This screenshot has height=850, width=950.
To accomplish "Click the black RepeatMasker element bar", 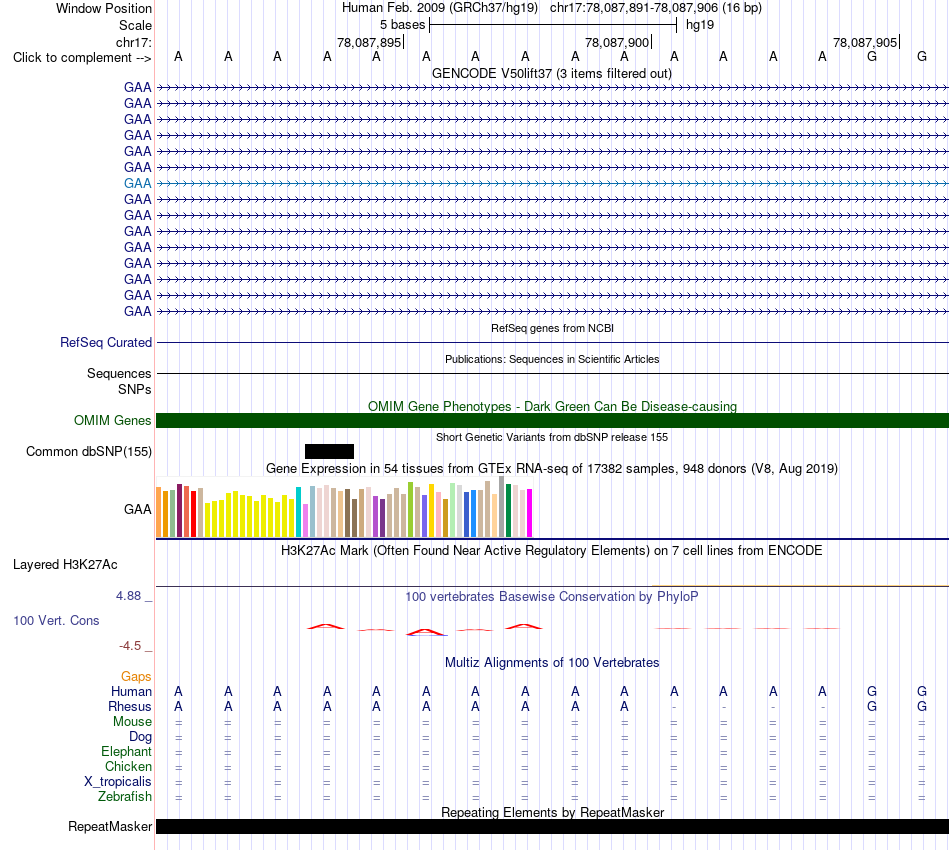I will [552, 826].
